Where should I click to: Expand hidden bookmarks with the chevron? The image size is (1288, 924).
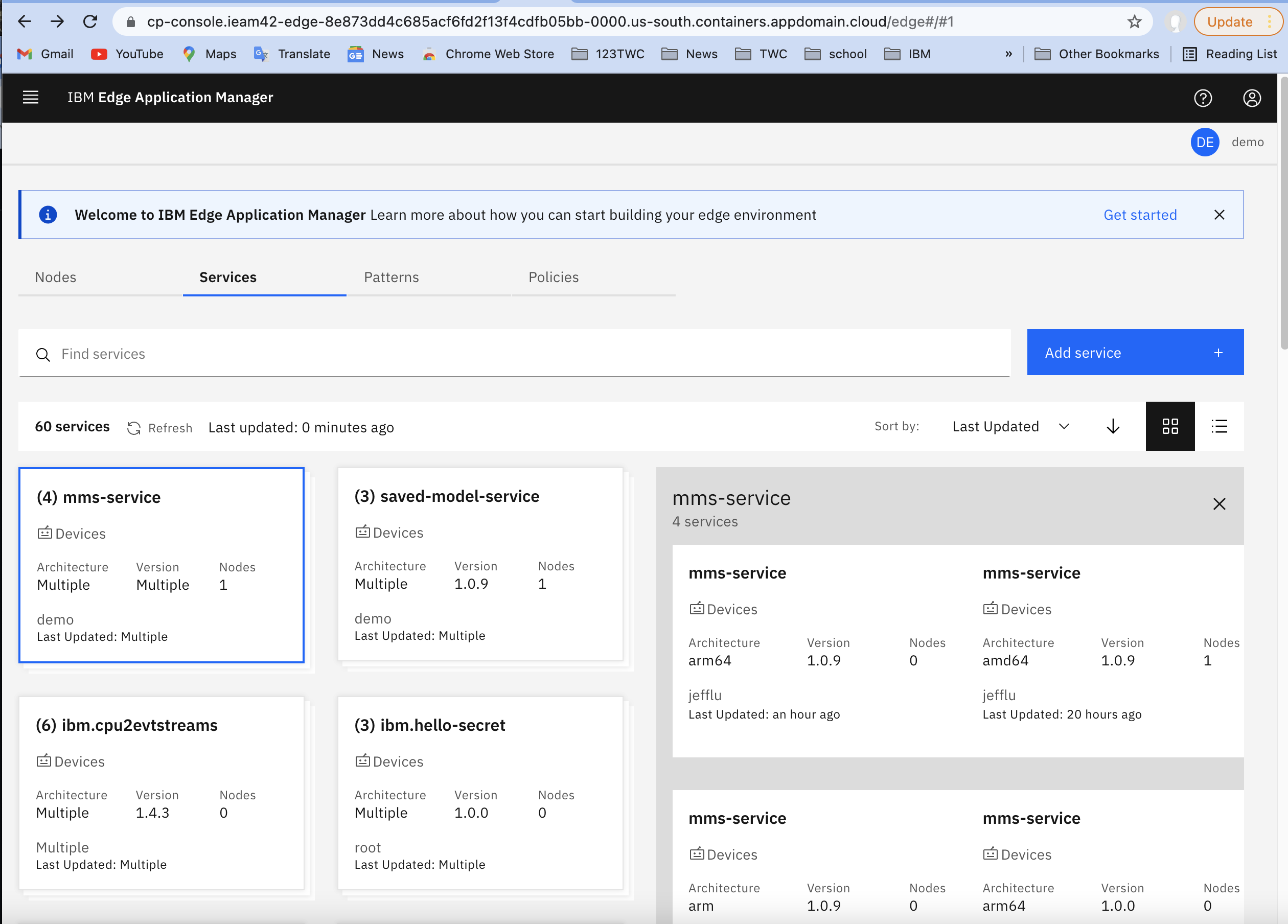pyautogui.click(x=1008, y=54)
